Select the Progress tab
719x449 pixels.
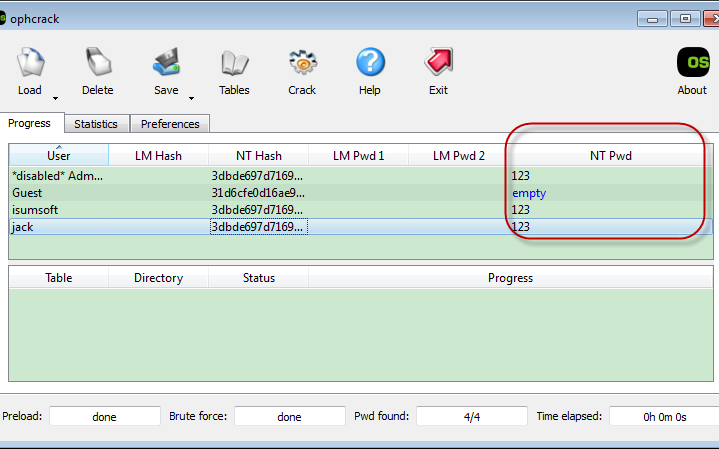[x=33, y=123]
